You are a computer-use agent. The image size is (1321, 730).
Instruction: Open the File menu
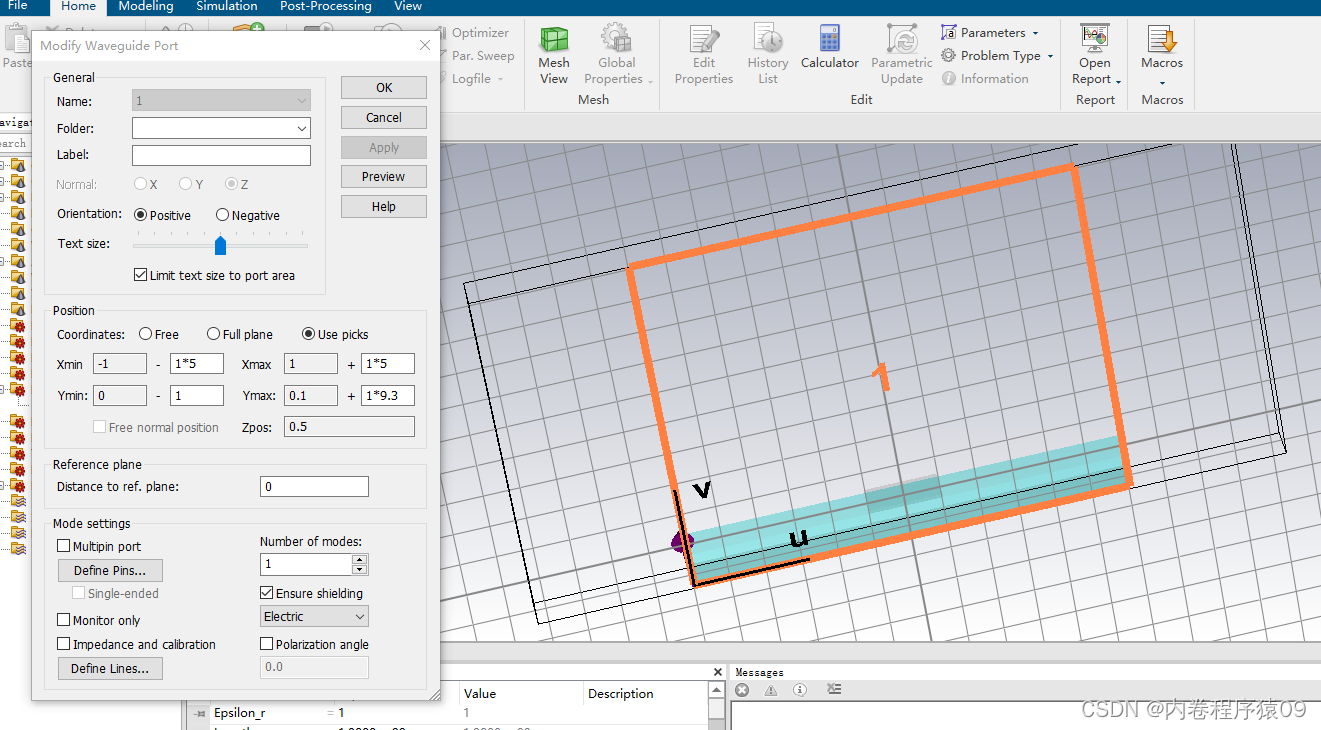[x=18, y=6]
